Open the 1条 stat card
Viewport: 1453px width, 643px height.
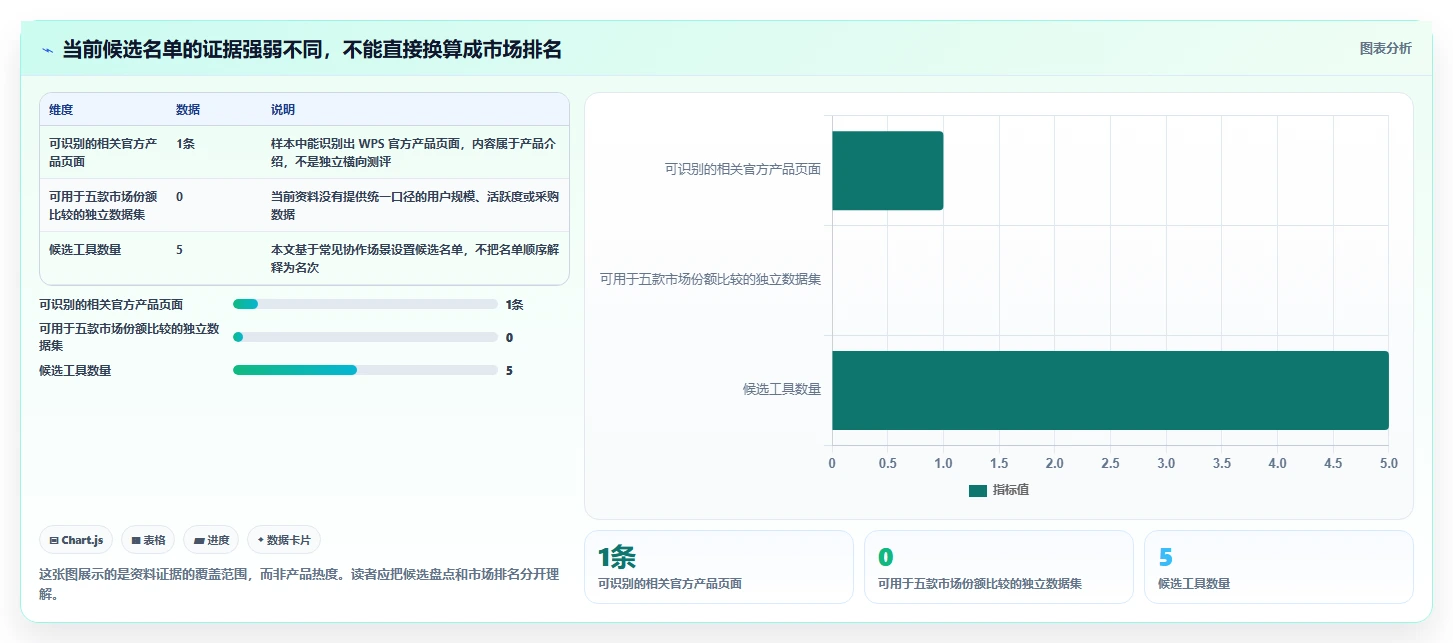[x=718, y=567]
